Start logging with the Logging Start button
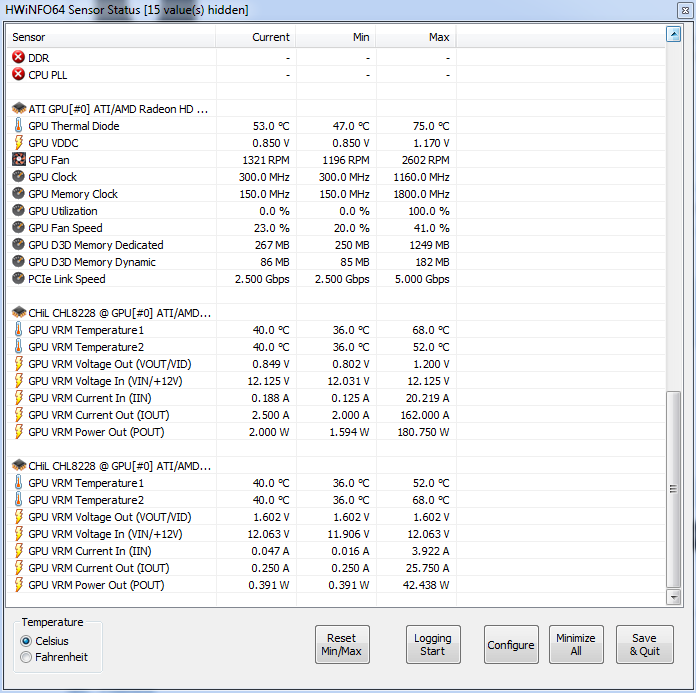This screenshot has width=696, height=693. pos(433,644)
